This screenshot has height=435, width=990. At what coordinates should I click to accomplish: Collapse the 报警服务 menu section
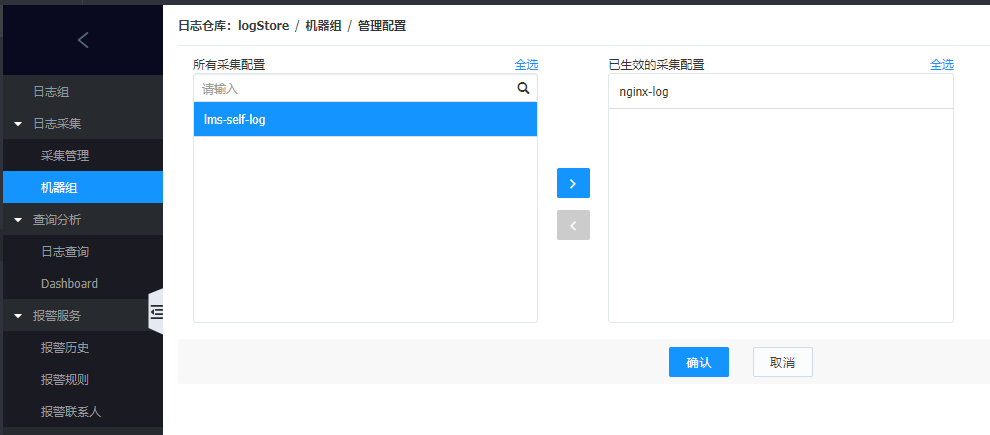click(18, 316)
